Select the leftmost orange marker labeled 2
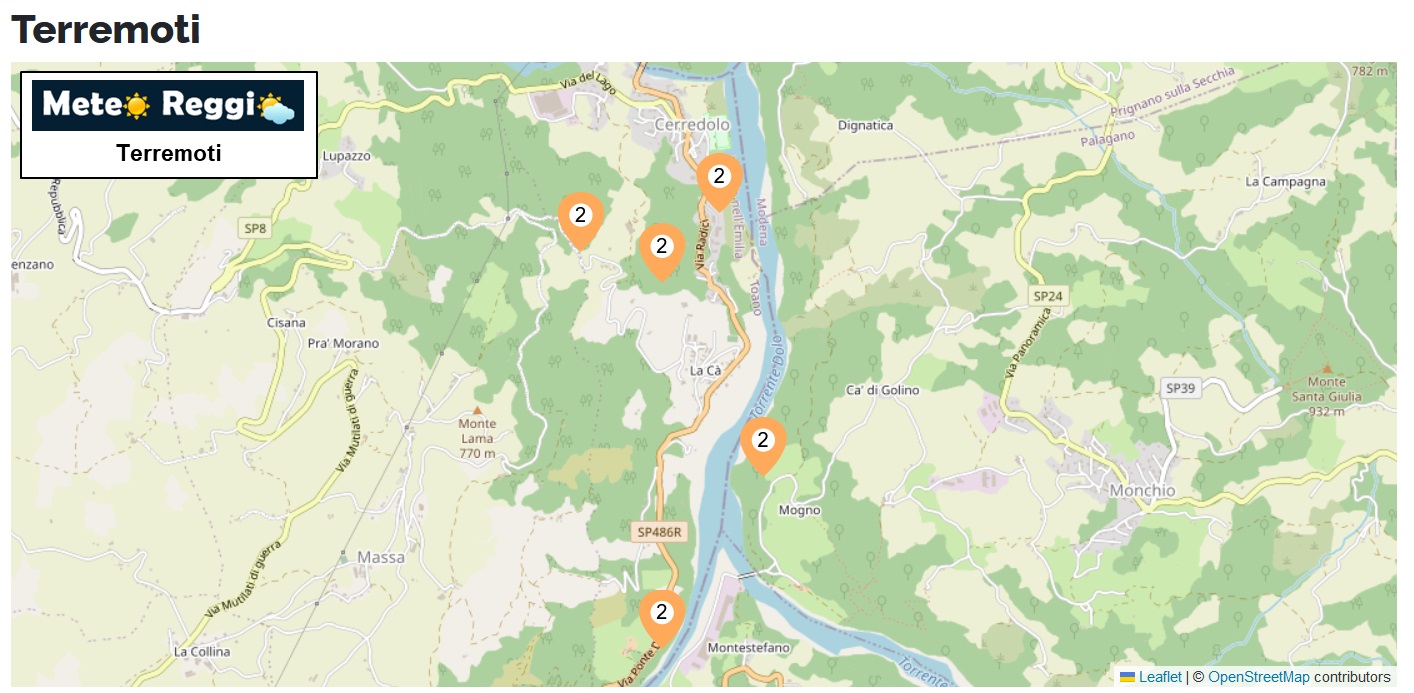 [580, 219]
